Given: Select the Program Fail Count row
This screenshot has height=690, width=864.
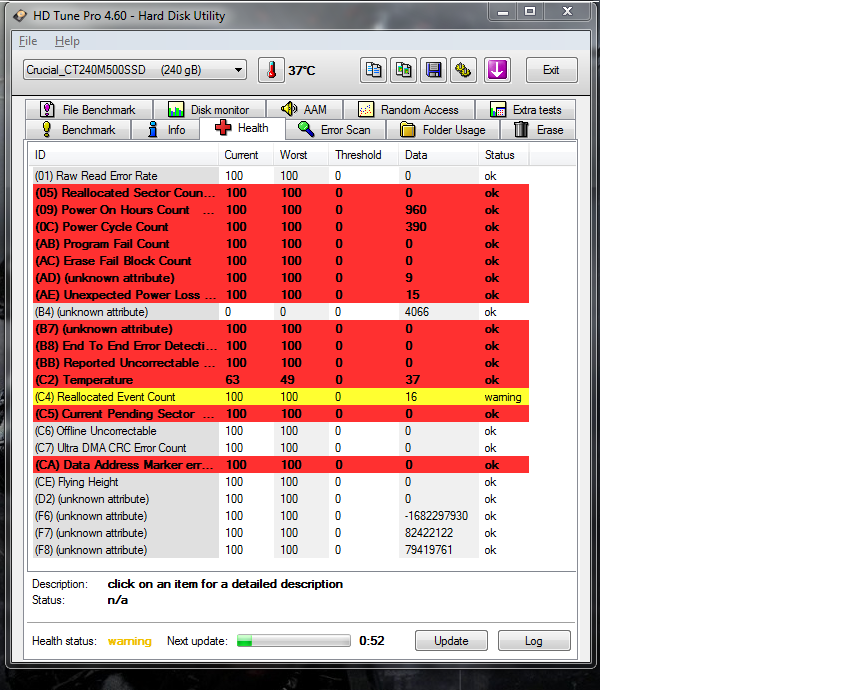Looking at the screenshot, I should (281, 244).
